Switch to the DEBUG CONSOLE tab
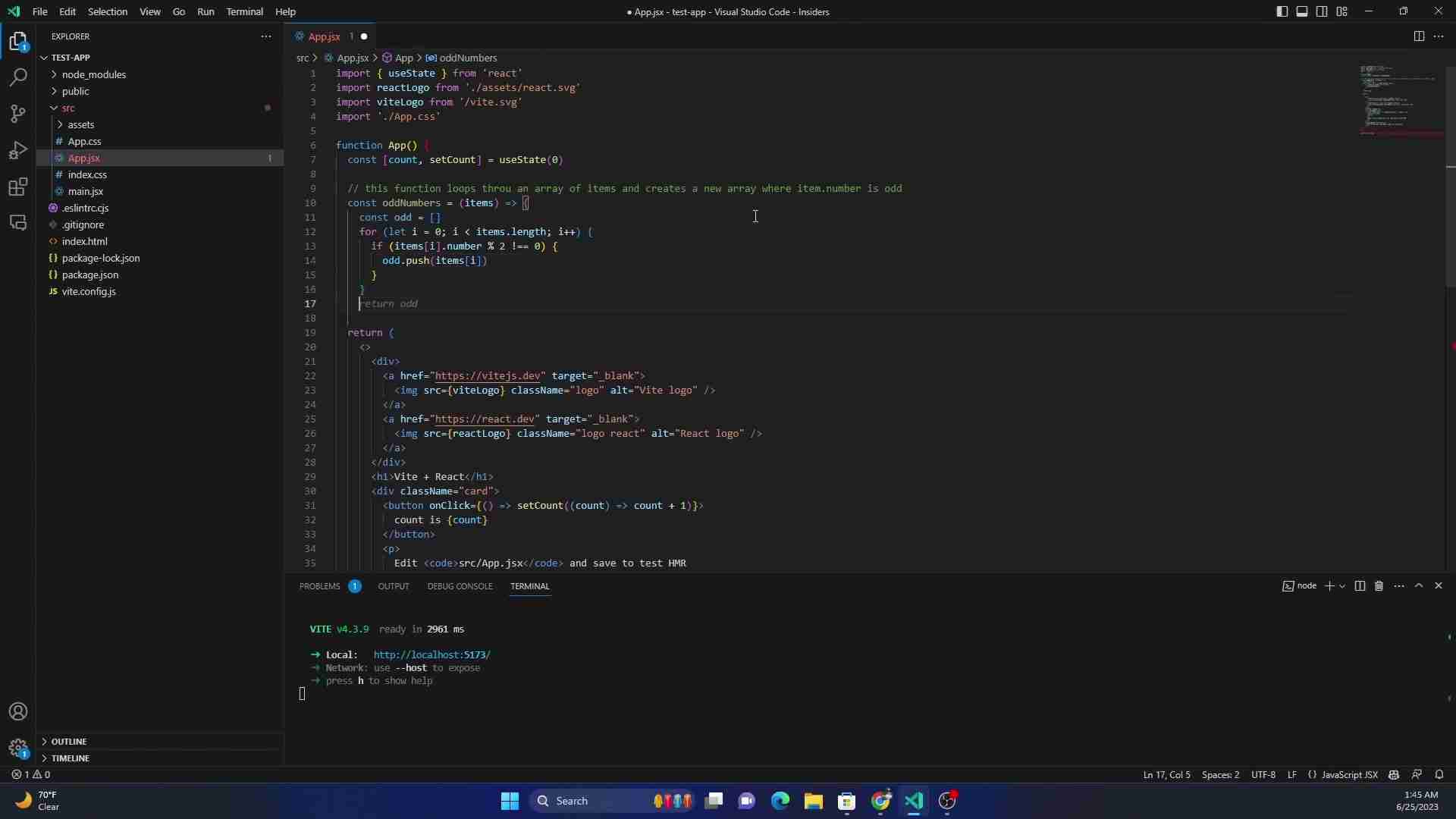Screen dimensions: 1456x819 pyautogui.click(x=460, y=586)
